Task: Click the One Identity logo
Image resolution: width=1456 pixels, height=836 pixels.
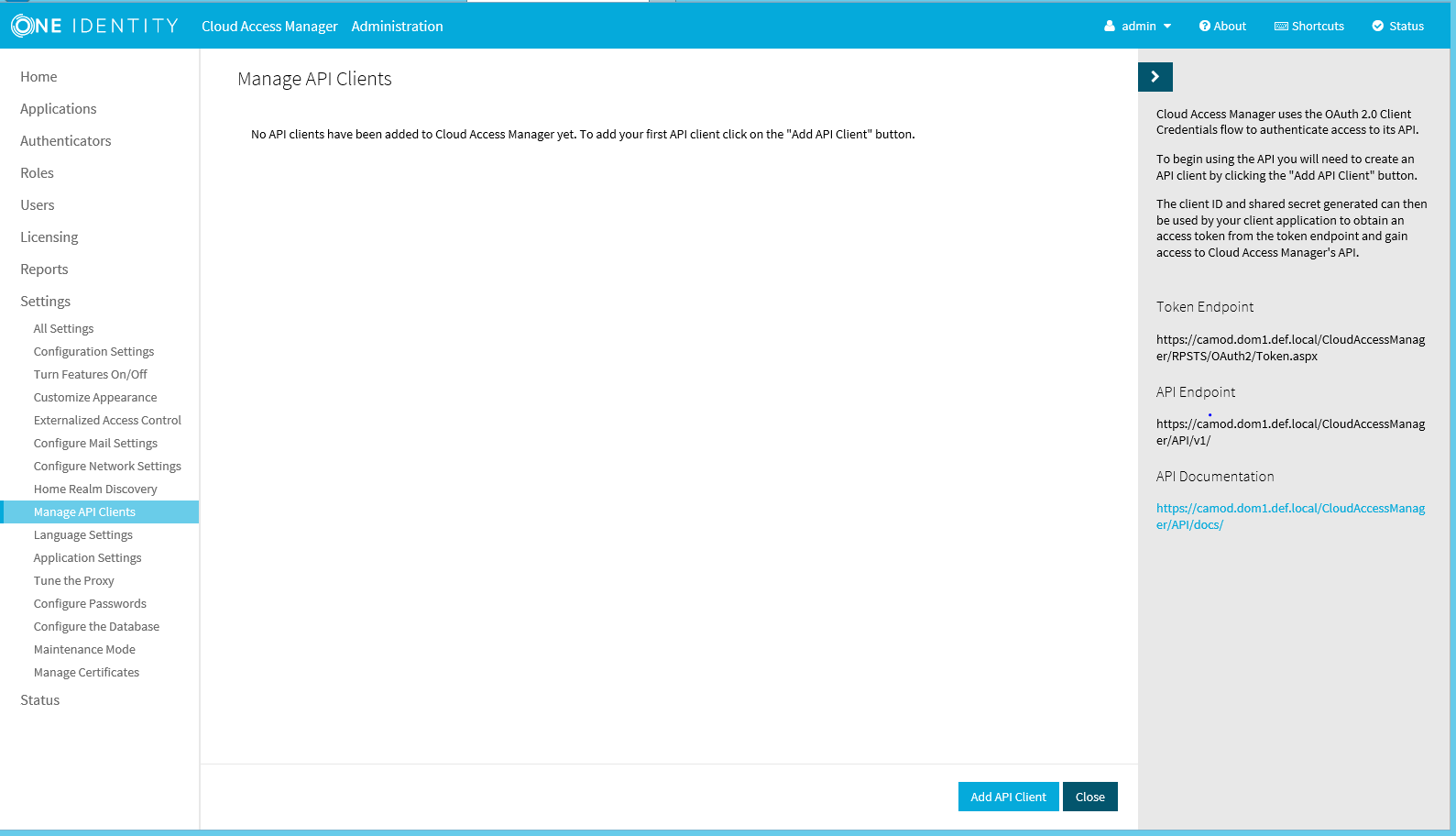Action: click(x=94, y=26)
